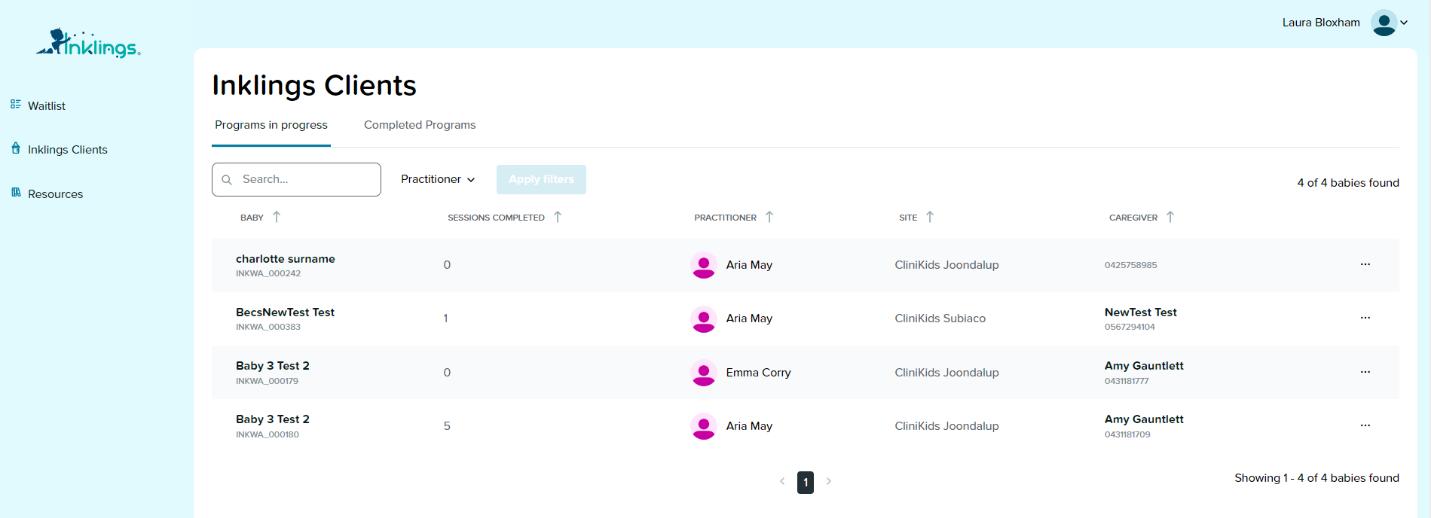Open more options for INKWA_000179 row
Image resolution: width=1431 pixels, height=518 pixels.
(1365, 372)
